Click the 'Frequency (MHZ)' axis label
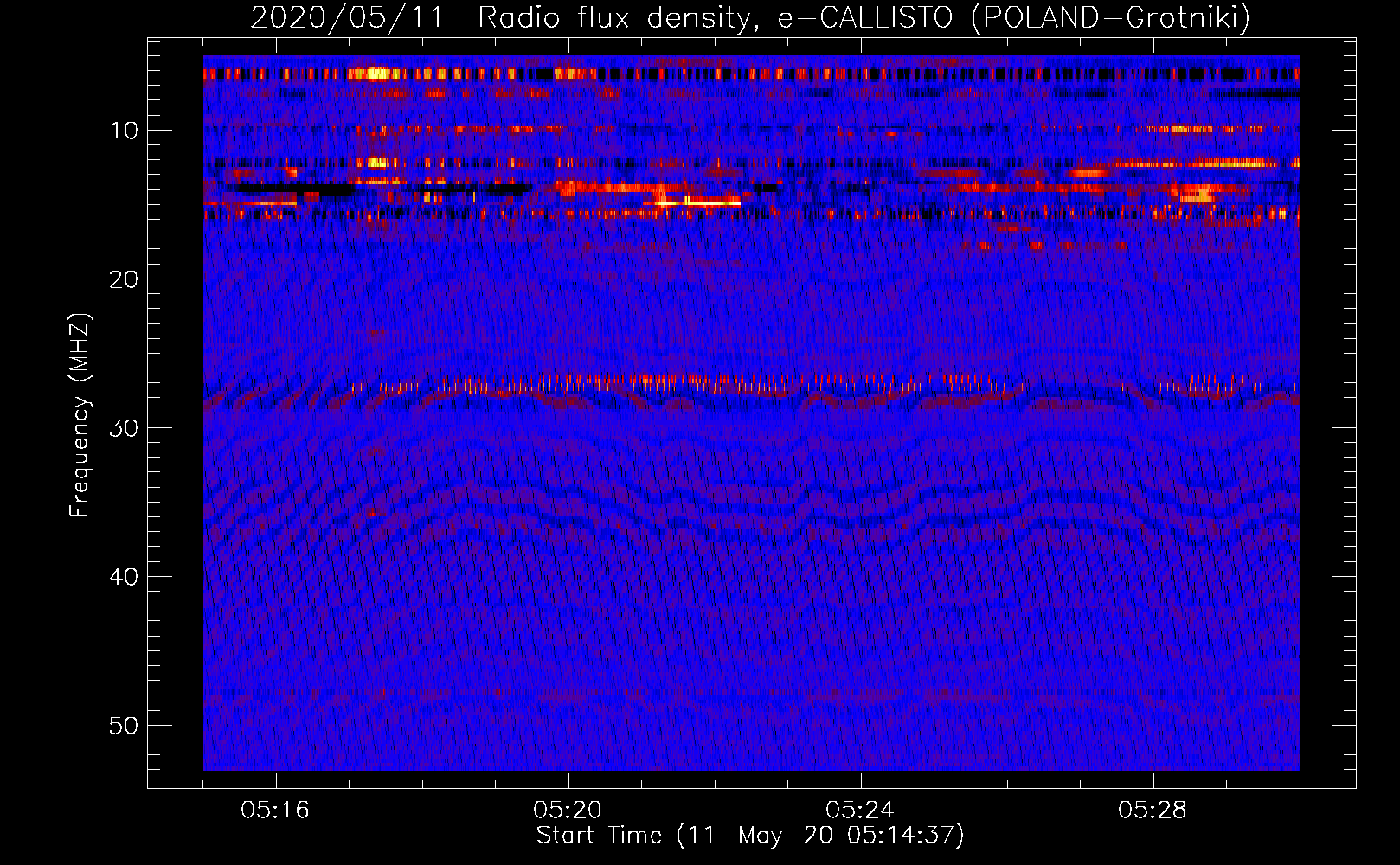The height and width of the screenshot is (865, 1400). (80, 416)
